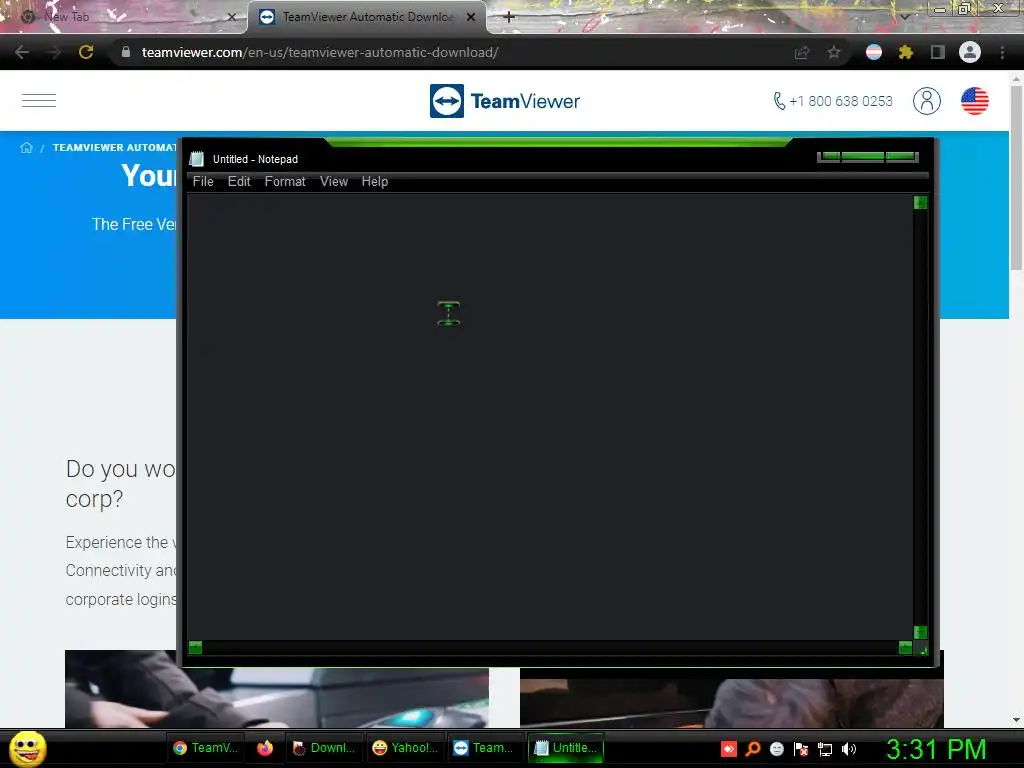Go to TeamViewer home breadcrumb icon
The image size is (1024, 768).
click(x=26, y=148)
